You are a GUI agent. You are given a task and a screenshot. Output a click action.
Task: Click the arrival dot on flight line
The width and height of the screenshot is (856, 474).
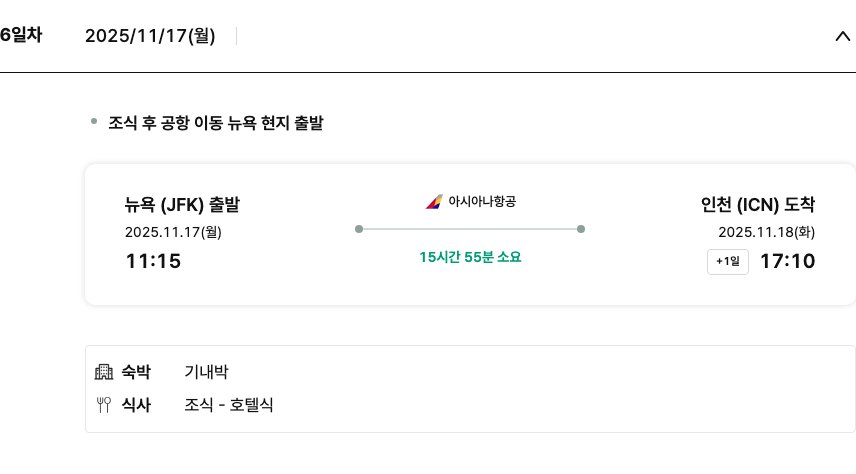click(581, 229)
